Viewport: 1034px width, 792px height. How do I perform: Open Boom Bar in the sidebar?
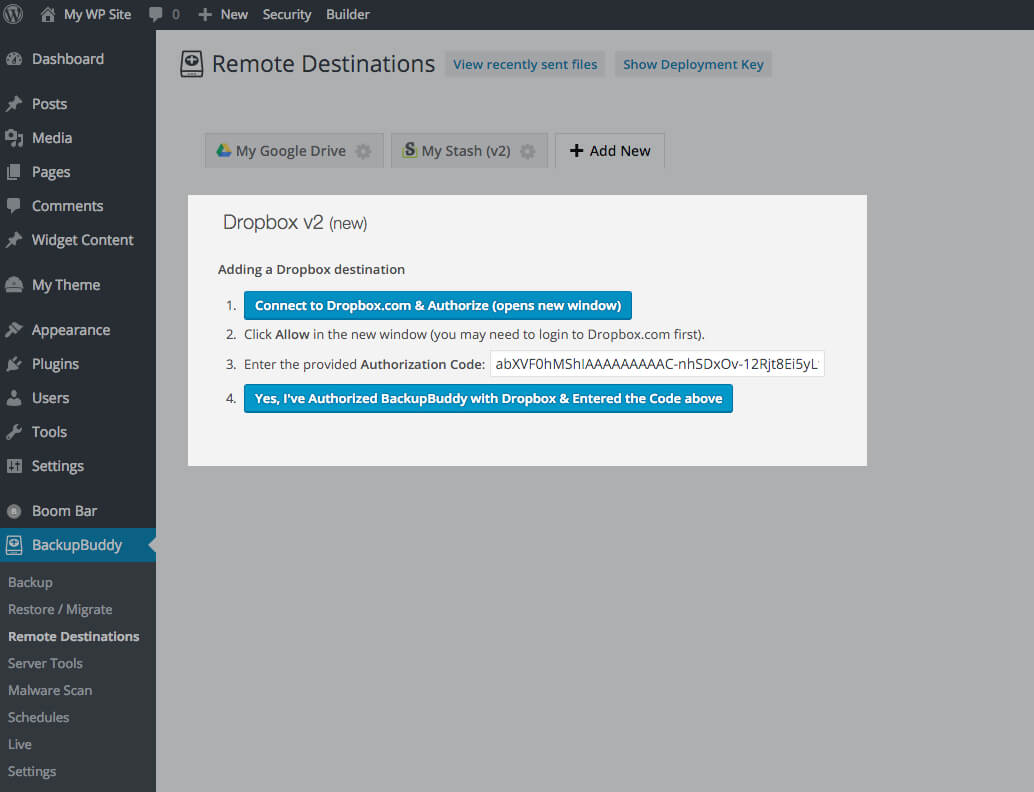pyautogui.click(x=65, y=511)
